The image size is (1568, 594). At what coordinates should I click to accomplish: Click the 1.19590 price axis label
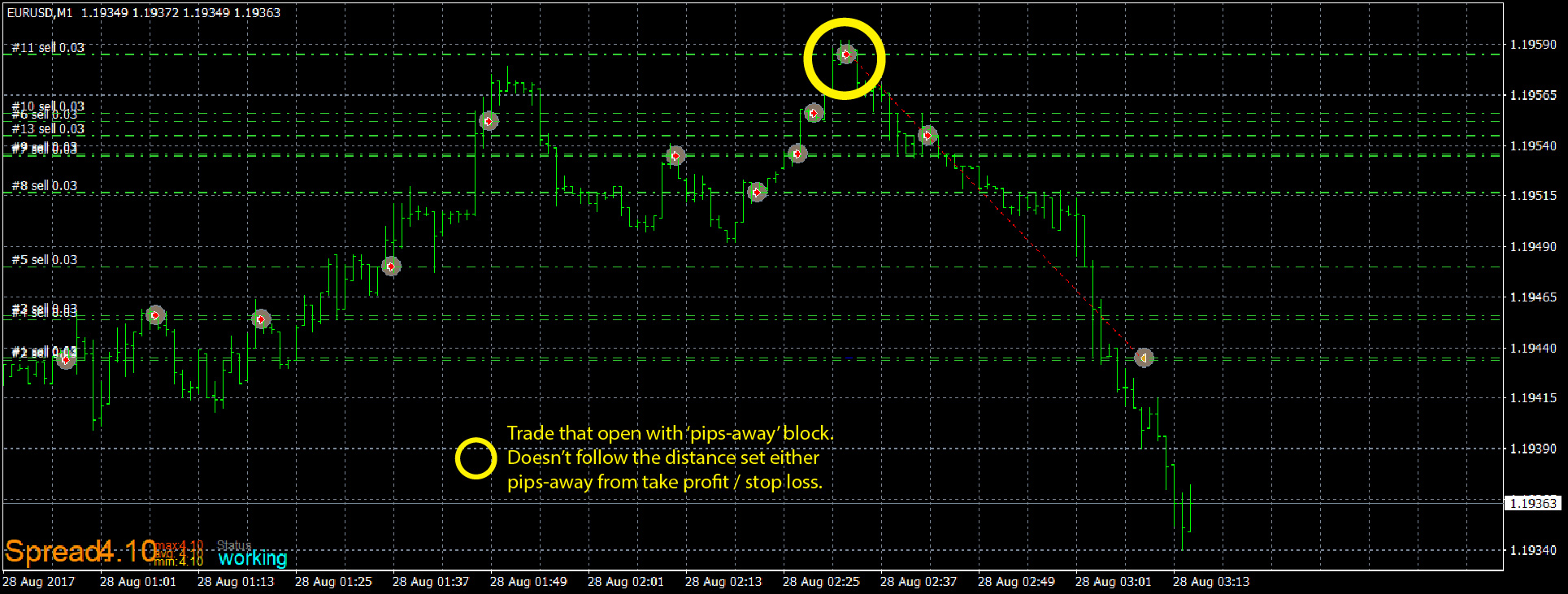pyautogui.click(x=1533, y=45)
